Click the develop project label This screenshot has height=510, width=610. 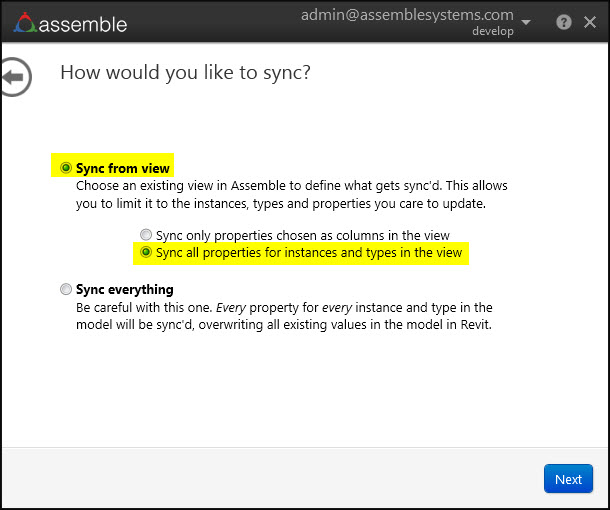click(x=492, y=31)
